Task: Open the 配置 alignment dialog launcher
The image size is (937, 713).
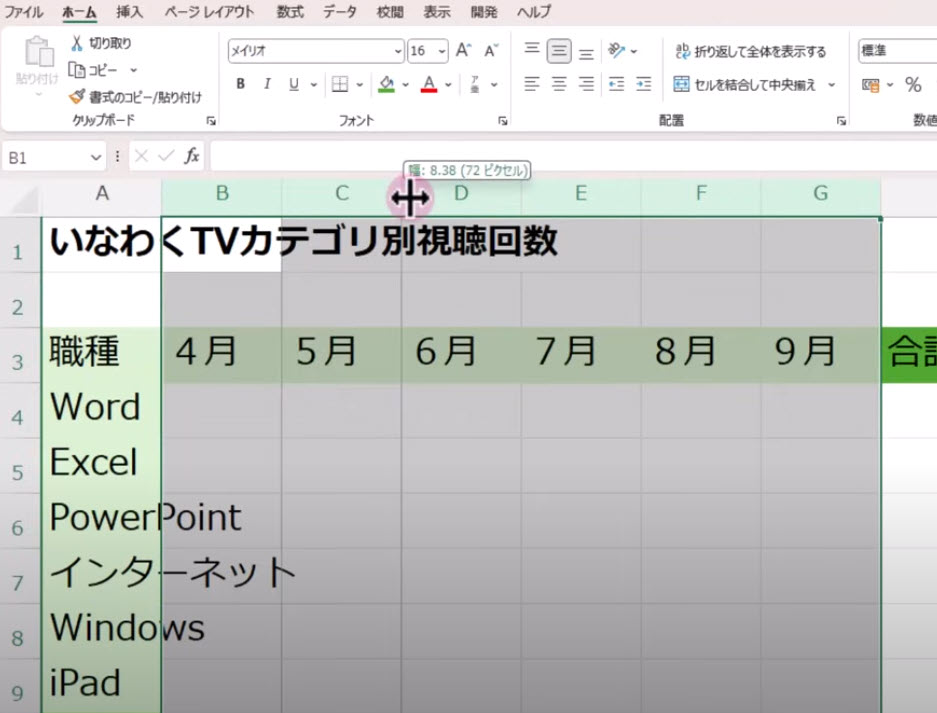Action: [x=841, y=121]
